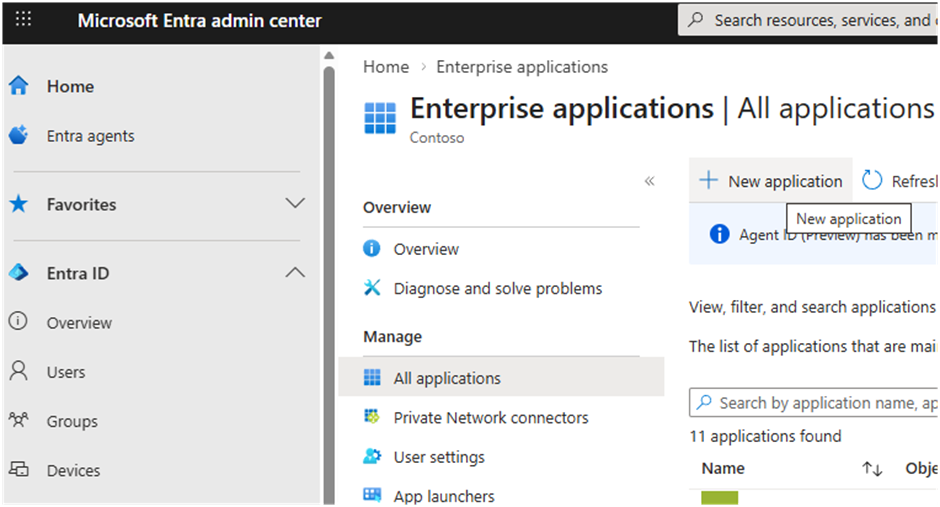Follow the Home breadcrumb link

(x=386, y=67)
